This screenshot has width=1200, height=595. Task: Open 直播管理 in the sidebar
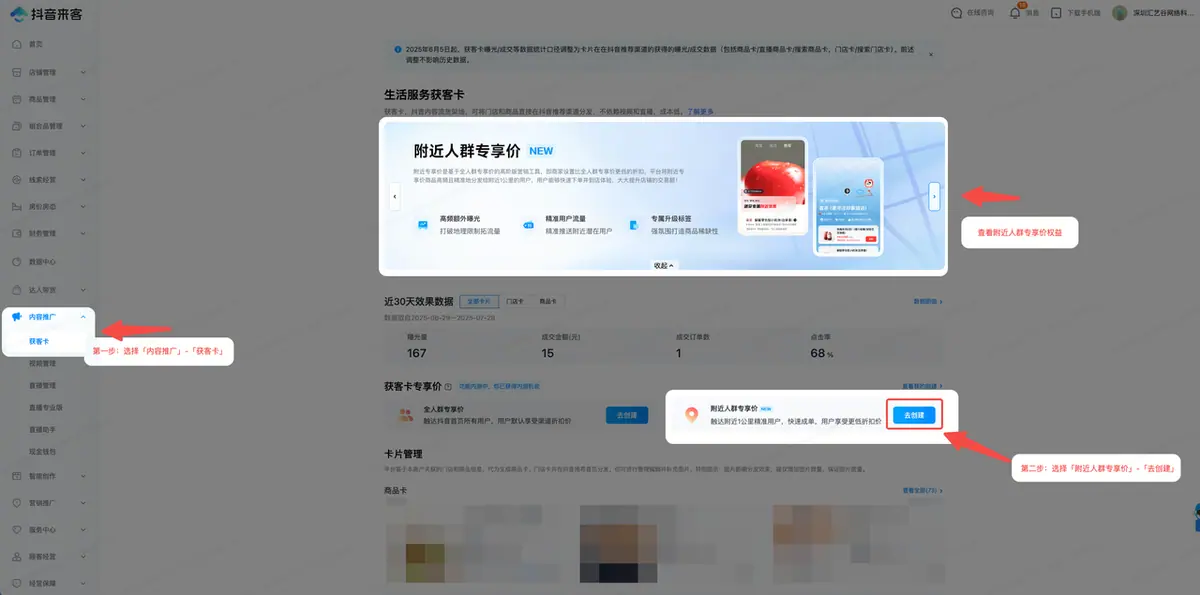coord(42,386)
